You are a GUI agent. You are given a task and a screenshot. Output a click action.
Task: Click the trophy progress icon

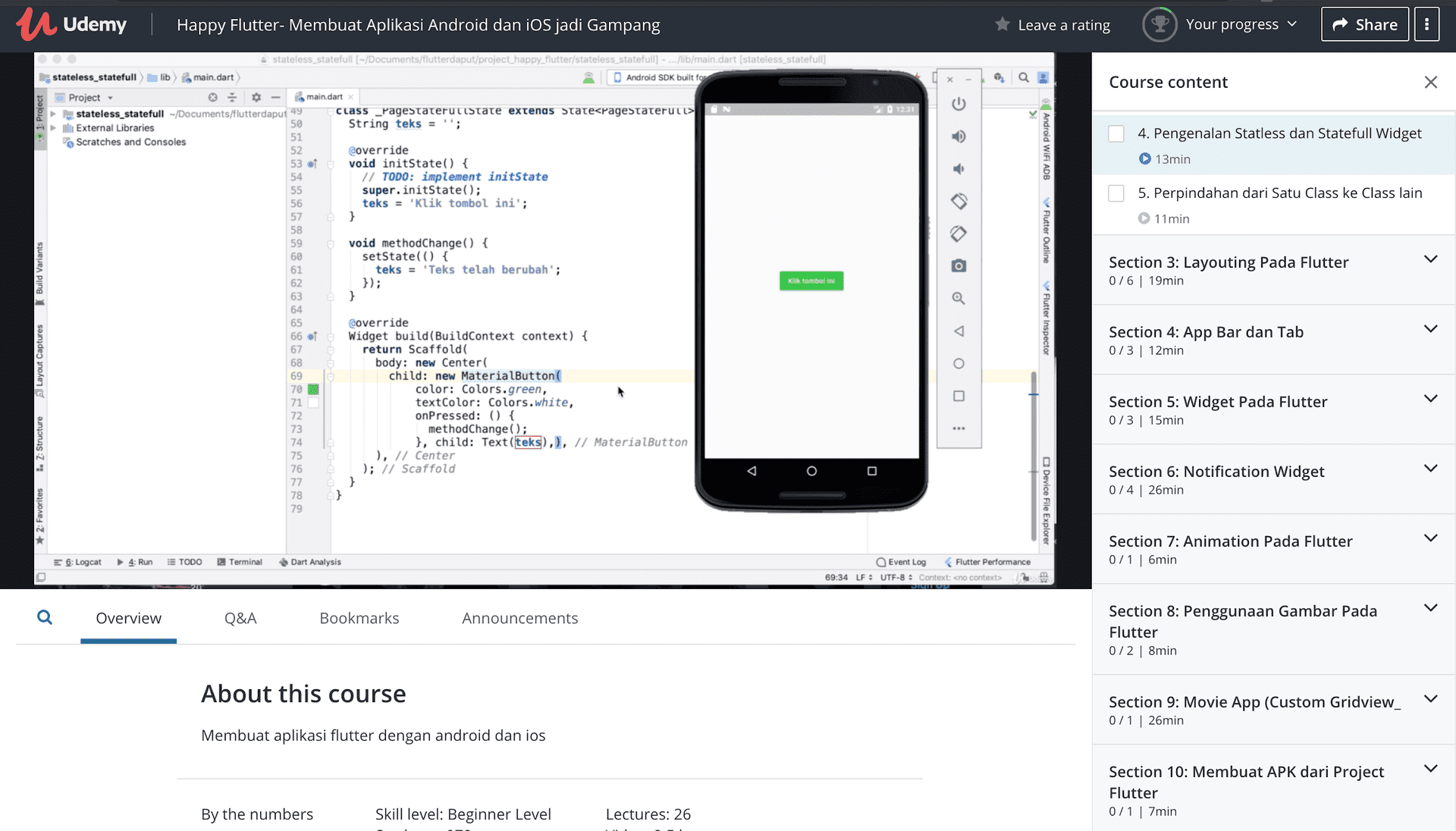[1159, 24]
